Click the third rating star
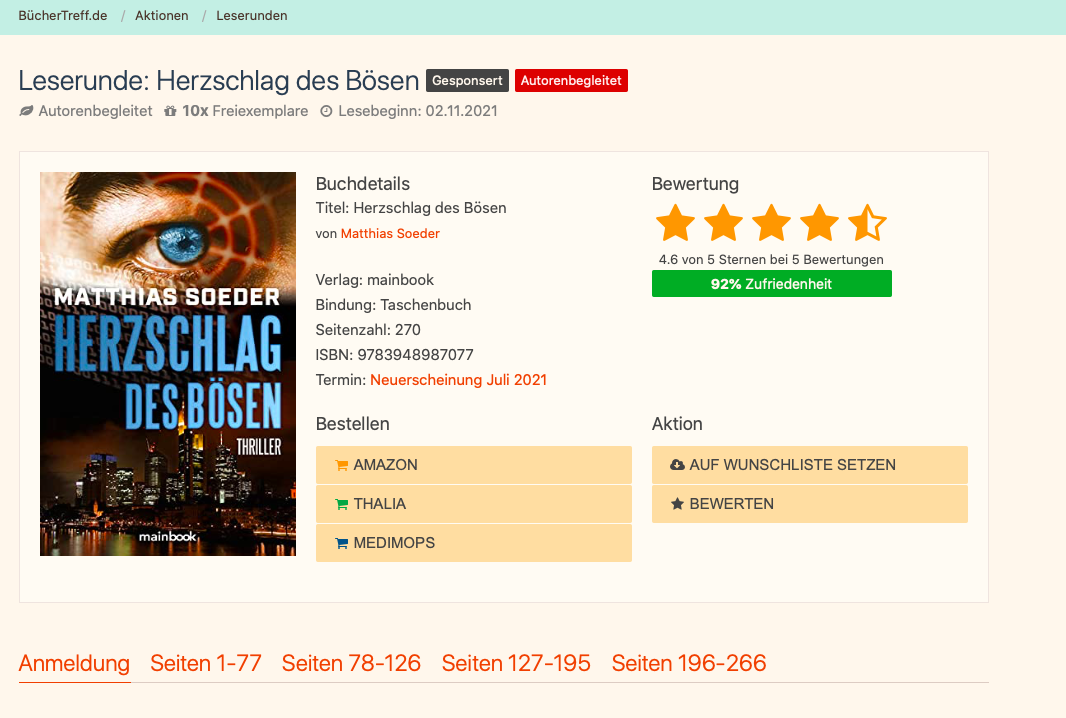The image size is (1066, 718). tap(772, 222)
